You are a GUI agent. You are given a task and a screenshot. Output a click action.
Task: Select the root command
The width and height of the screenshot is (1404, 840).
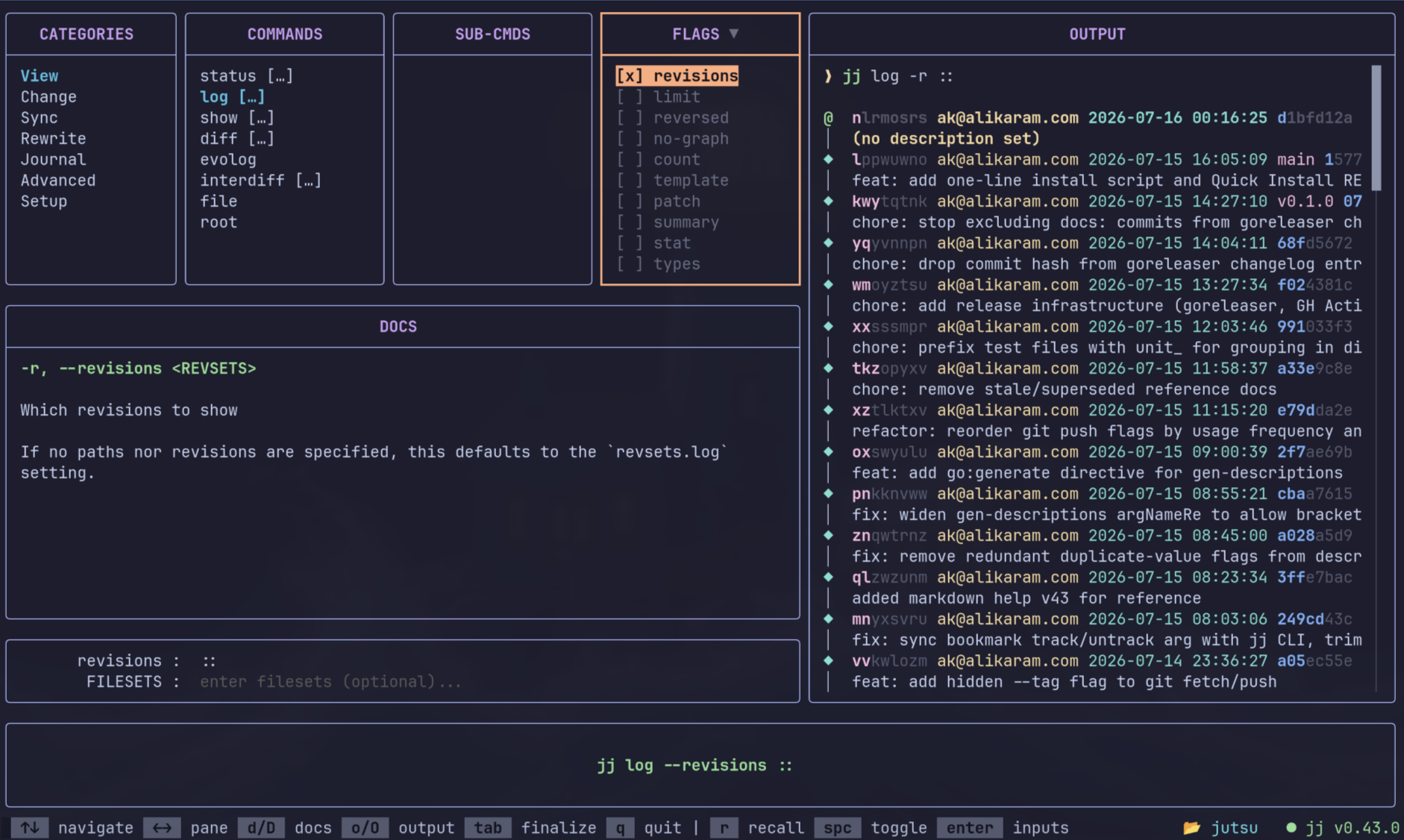click(x=219, y=222)
